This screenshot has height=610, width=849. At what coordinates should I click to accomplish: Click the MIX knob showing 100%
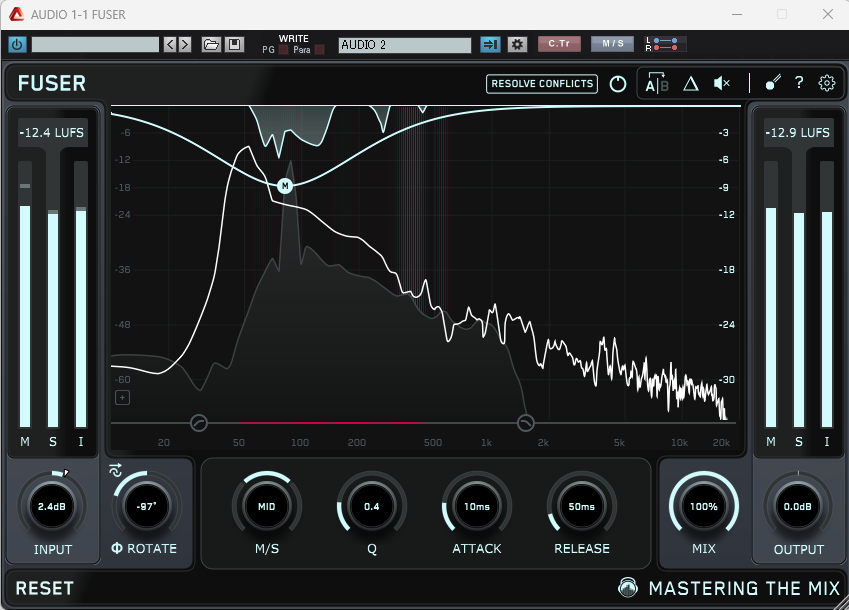tap(703, 507)
